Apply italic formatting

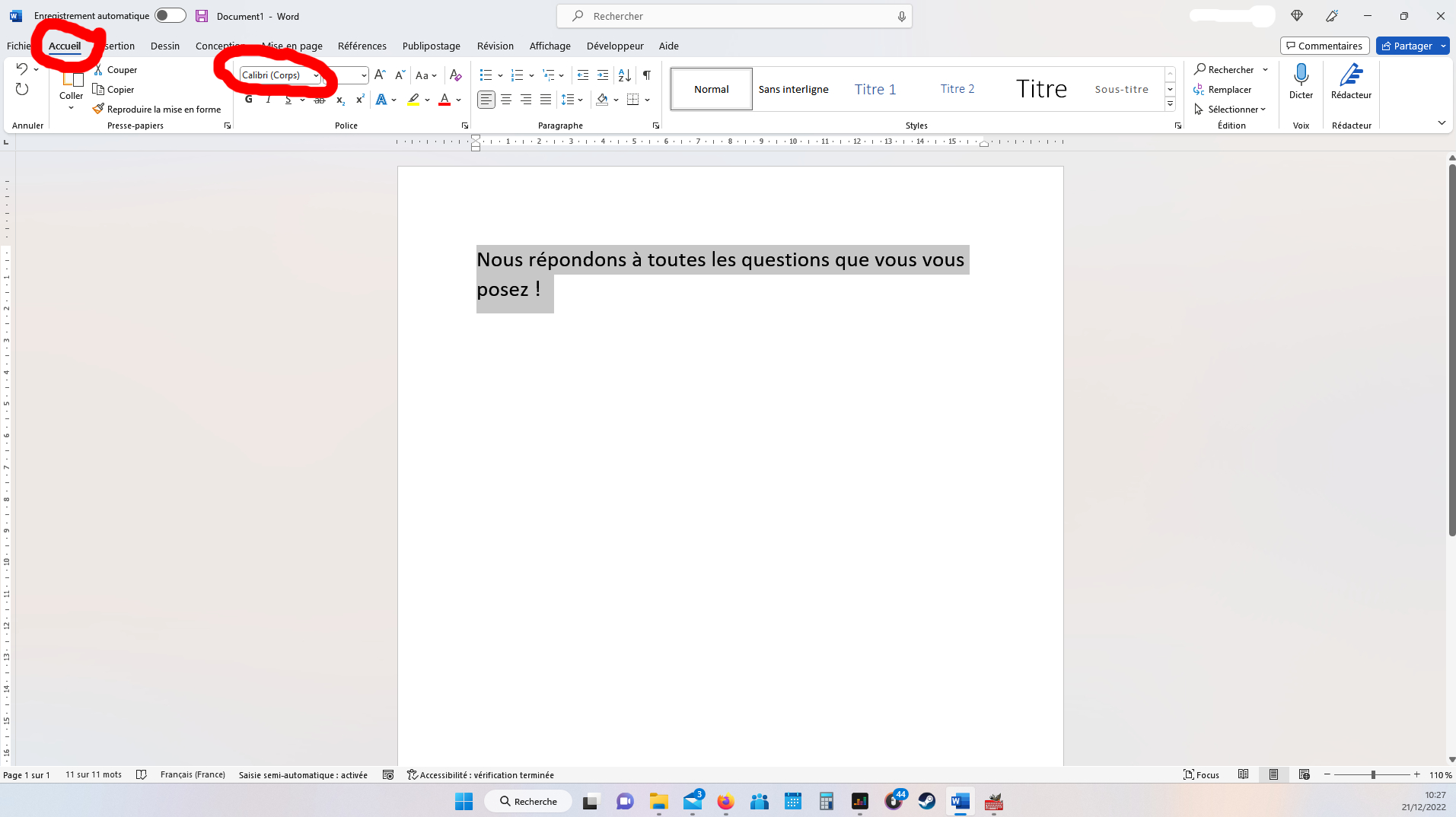pos(268,99)
